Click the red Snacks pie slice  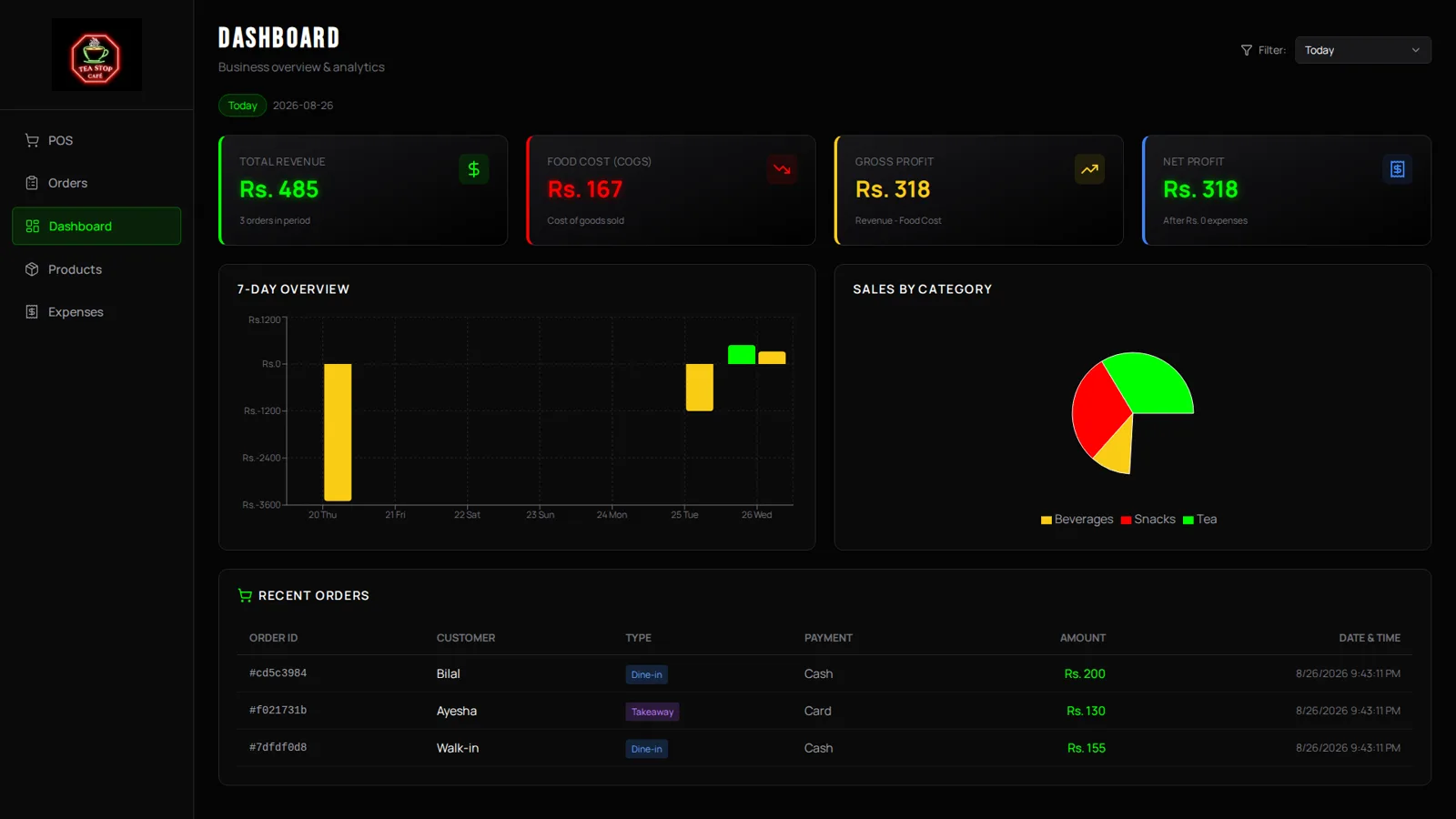(x=1098, y=408)
